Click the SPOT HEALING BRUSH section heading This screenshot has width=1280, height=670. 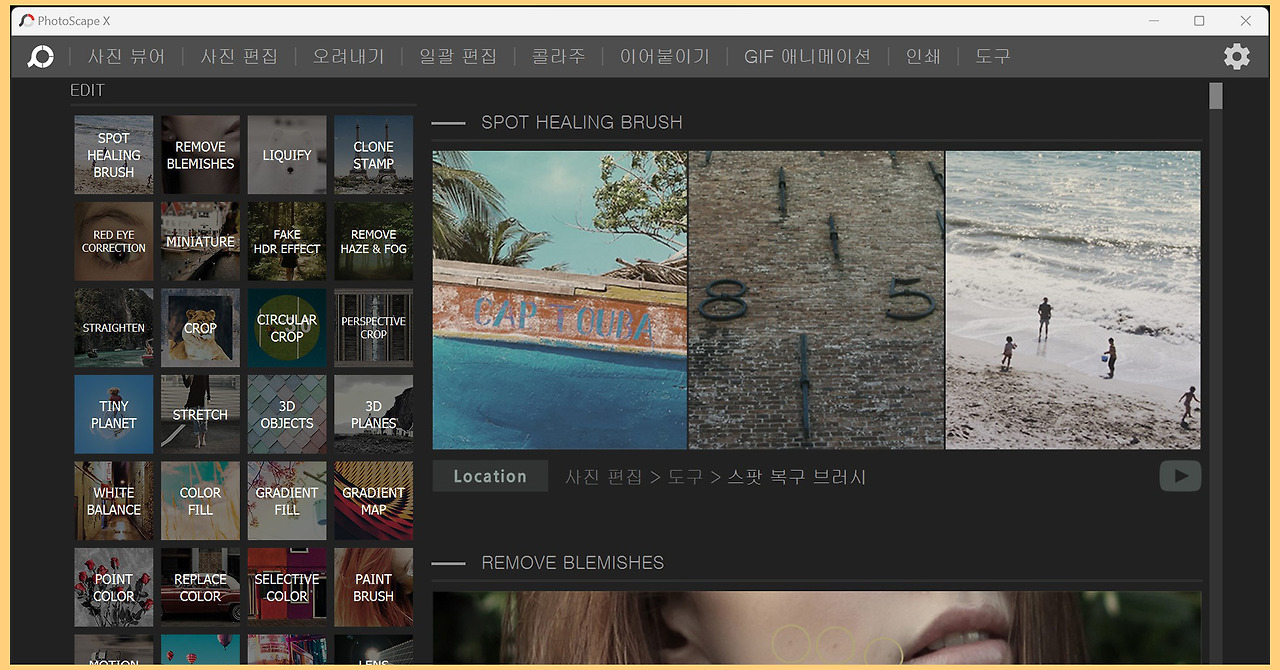[582, 122]
